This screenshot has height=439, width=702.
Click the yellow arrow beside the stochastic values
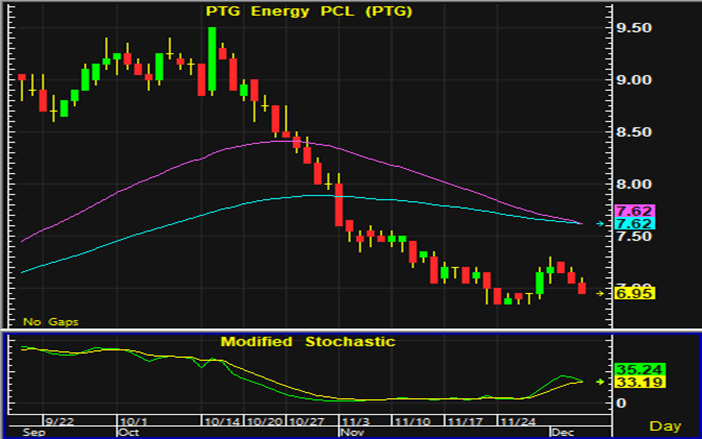600,381
